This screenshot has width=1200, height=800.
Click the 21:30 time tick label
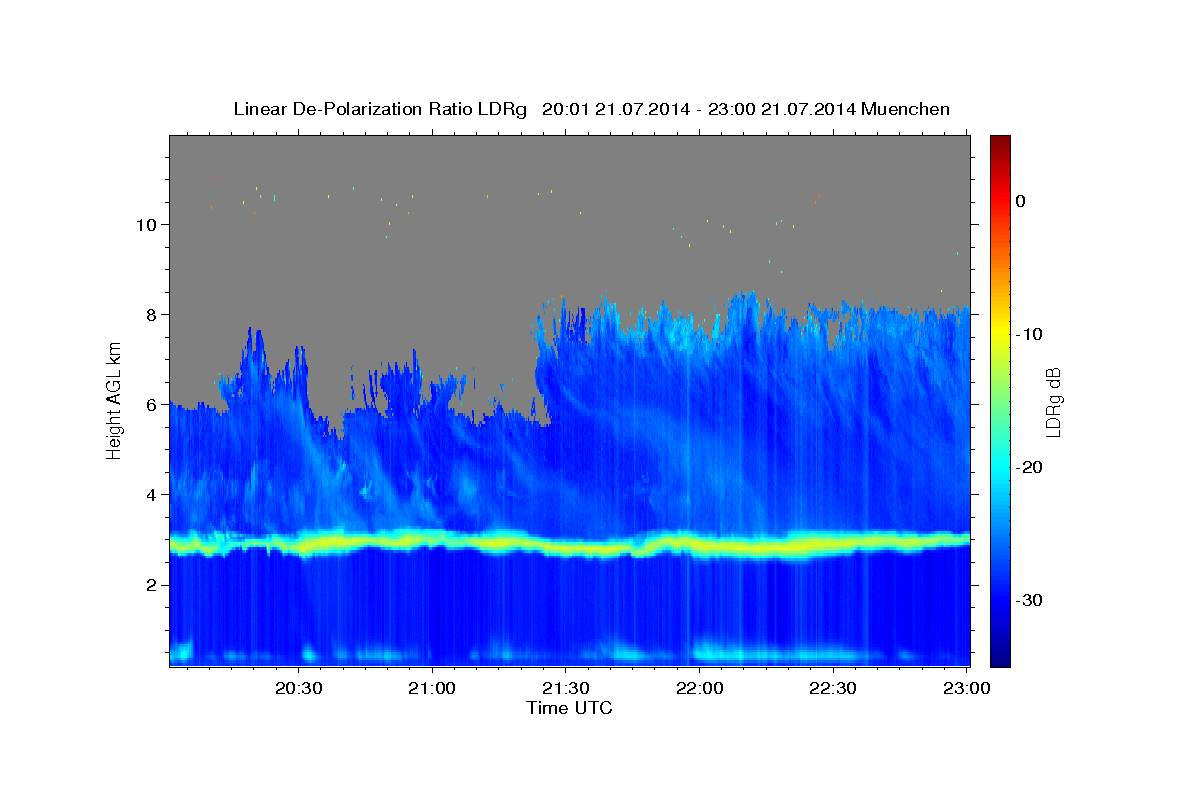tap(566, 688)
